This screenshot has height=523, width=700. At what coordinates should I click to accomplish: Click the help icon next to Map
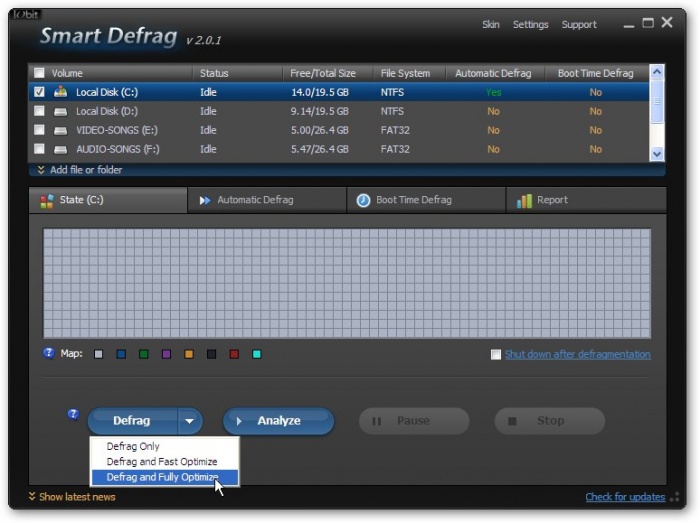point(48,353)
